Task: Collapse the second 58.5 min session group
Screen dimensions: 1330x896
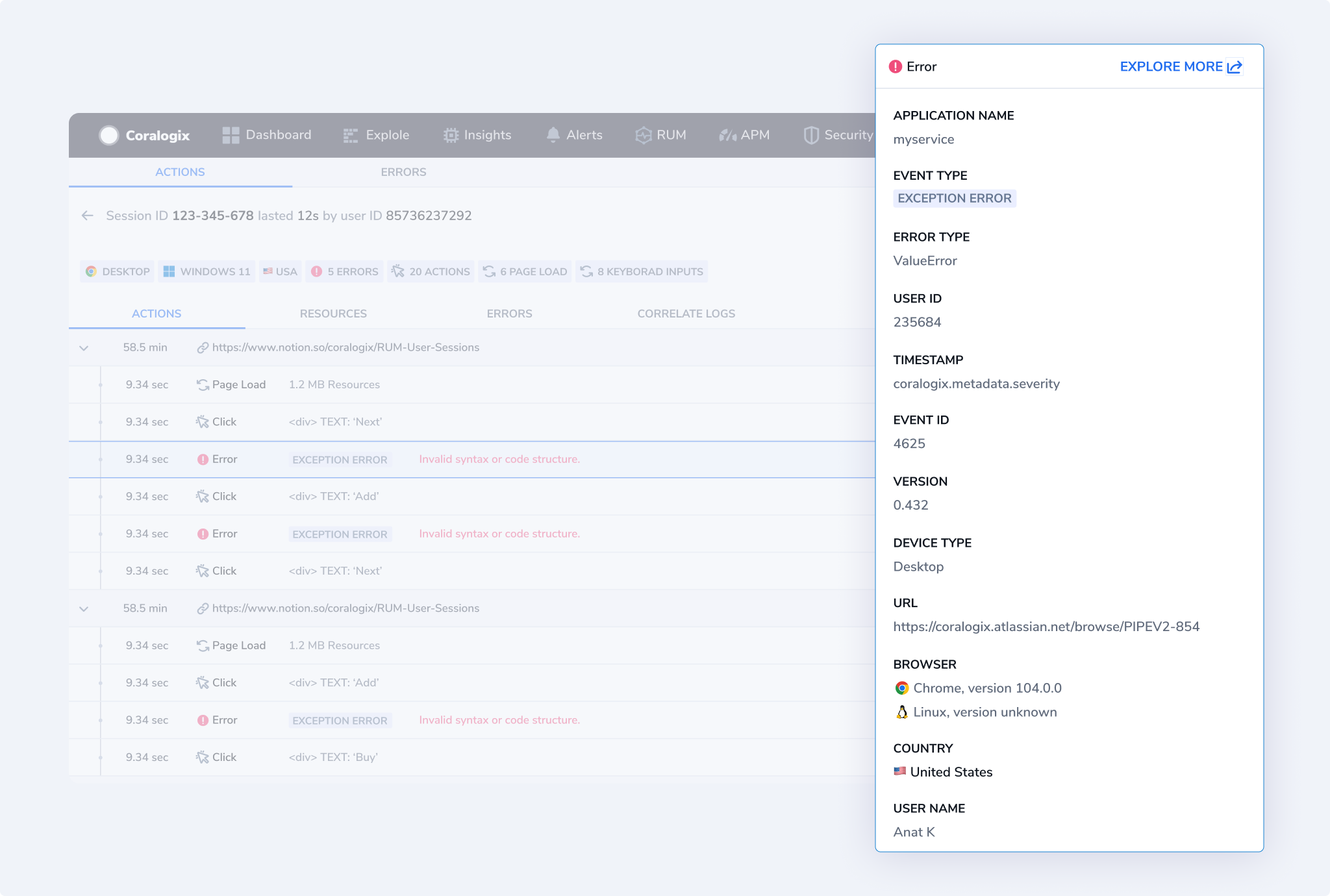Action: pos(84,609)
